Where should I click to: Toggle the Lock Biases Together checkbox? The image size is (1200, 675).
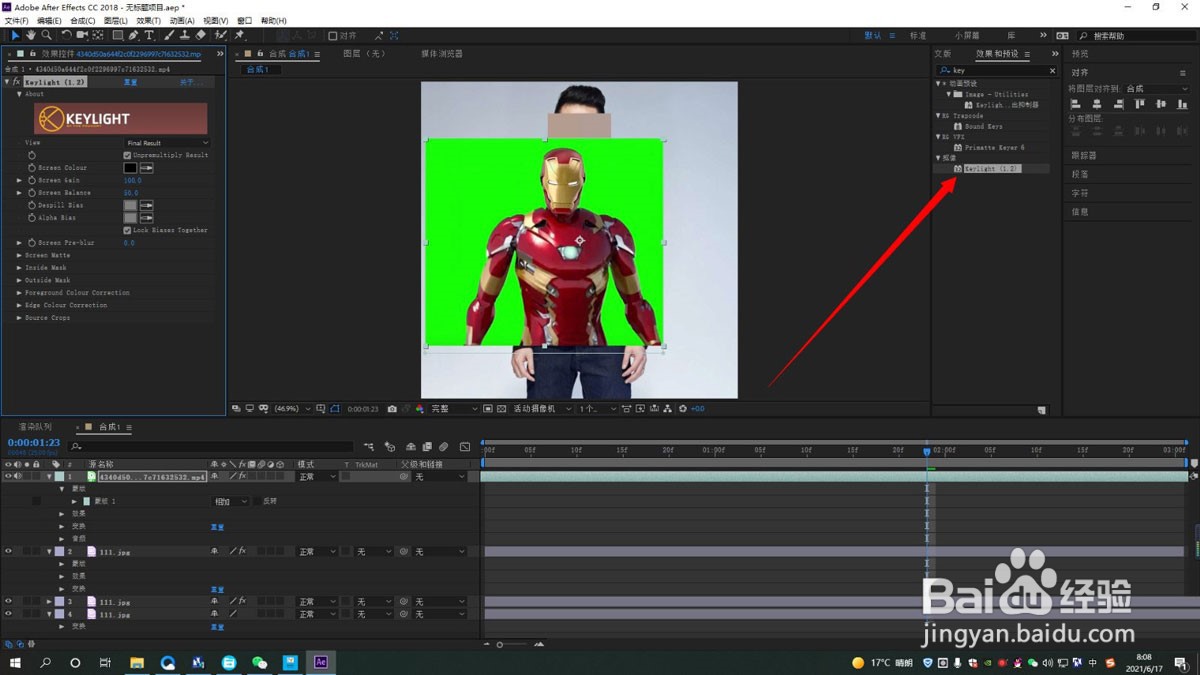pyautogui.click(x=127, y=230)
